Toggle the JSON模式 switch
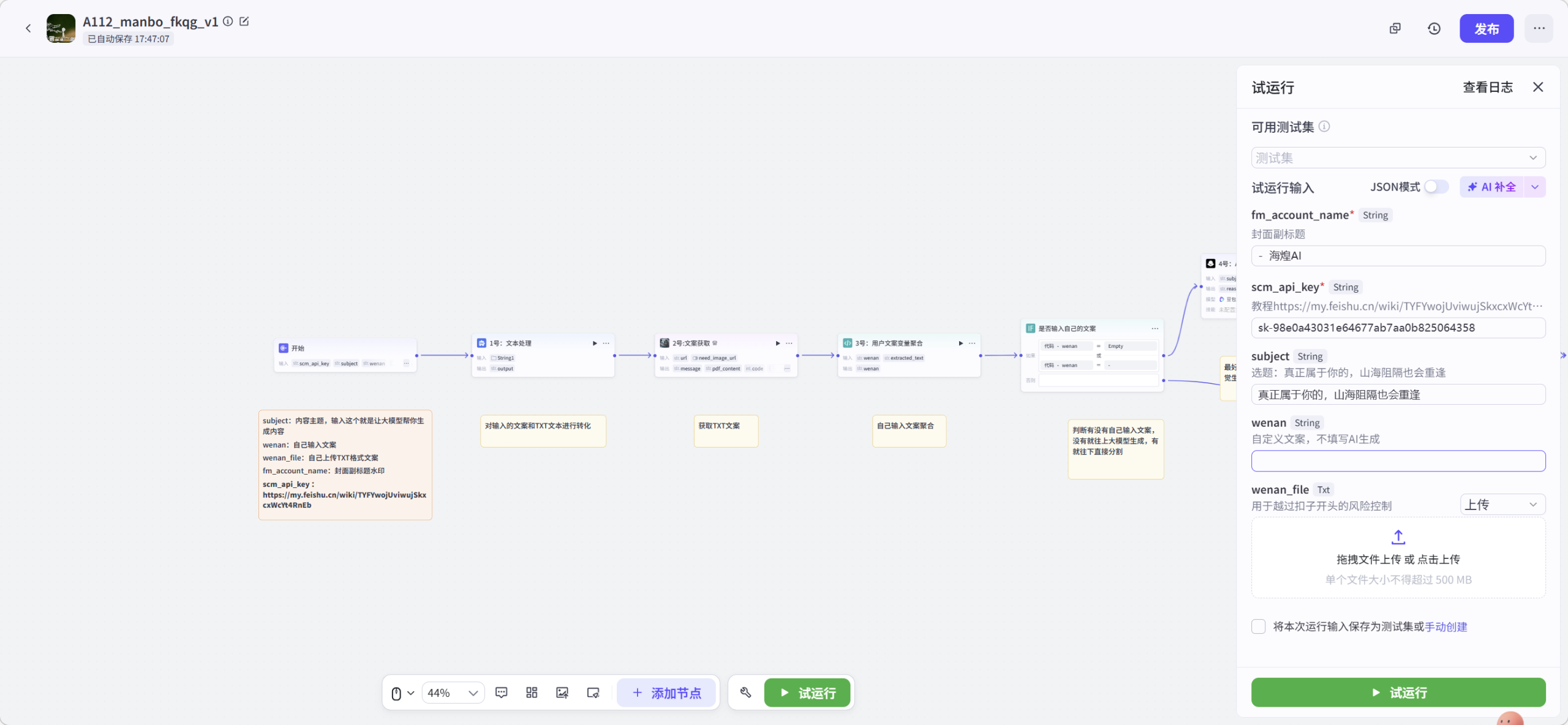The height and width of the screenshot is (725, 1568). pyautogui.click(x=1436, y=187)
